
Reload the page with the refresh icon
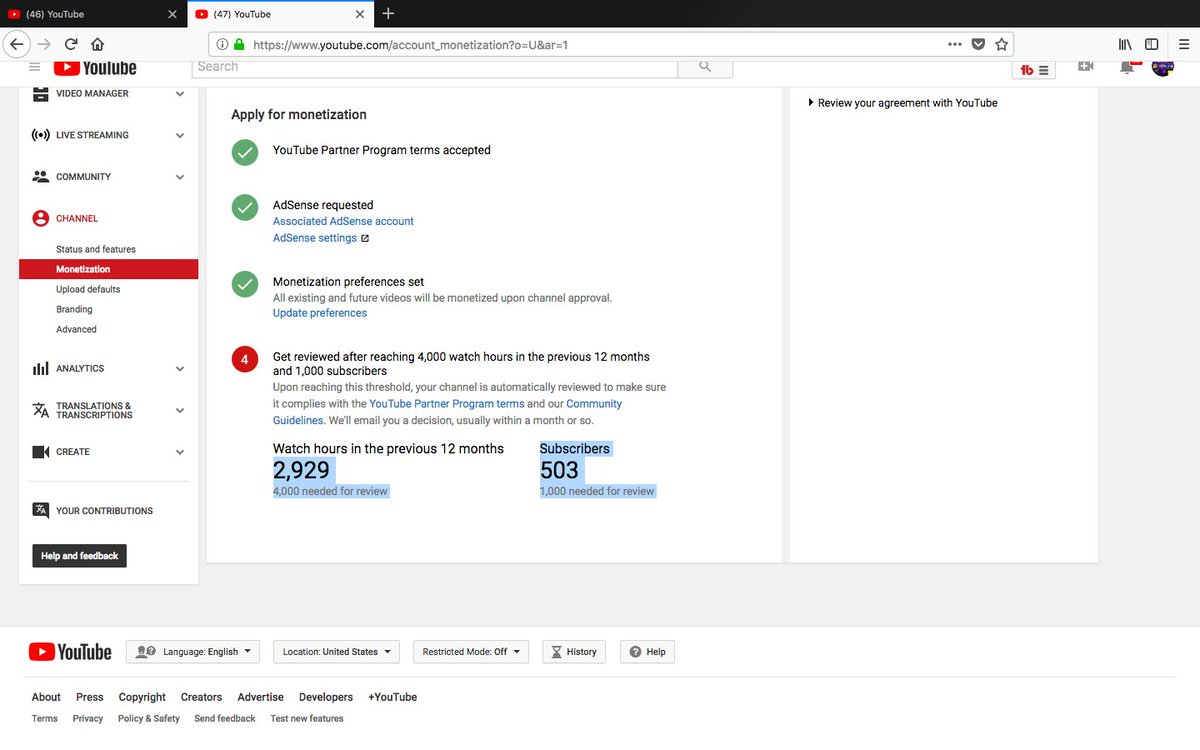(x=71, y=44)
